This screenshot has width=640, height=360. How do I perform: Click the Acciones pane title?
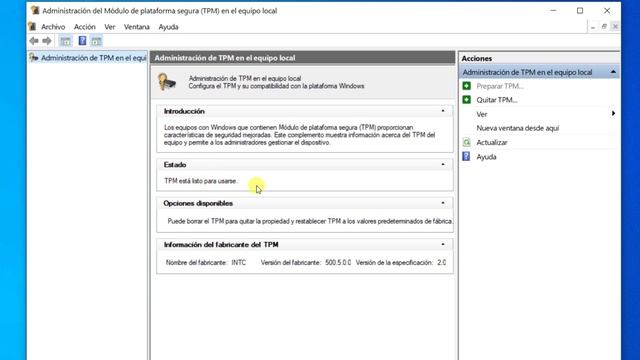(476, 58)
